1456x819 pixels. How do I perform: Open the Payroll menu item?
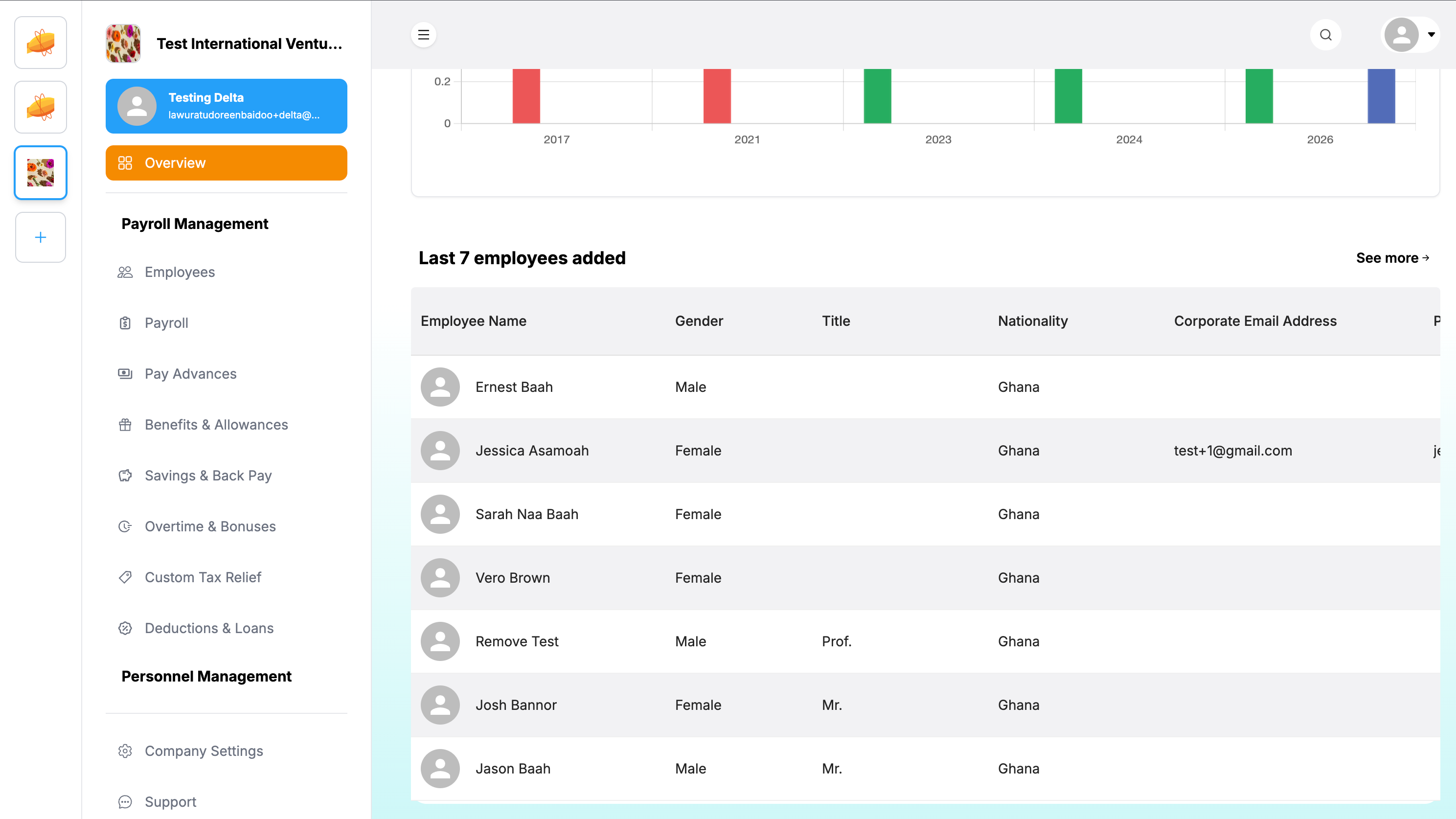[x=166, y=323]
